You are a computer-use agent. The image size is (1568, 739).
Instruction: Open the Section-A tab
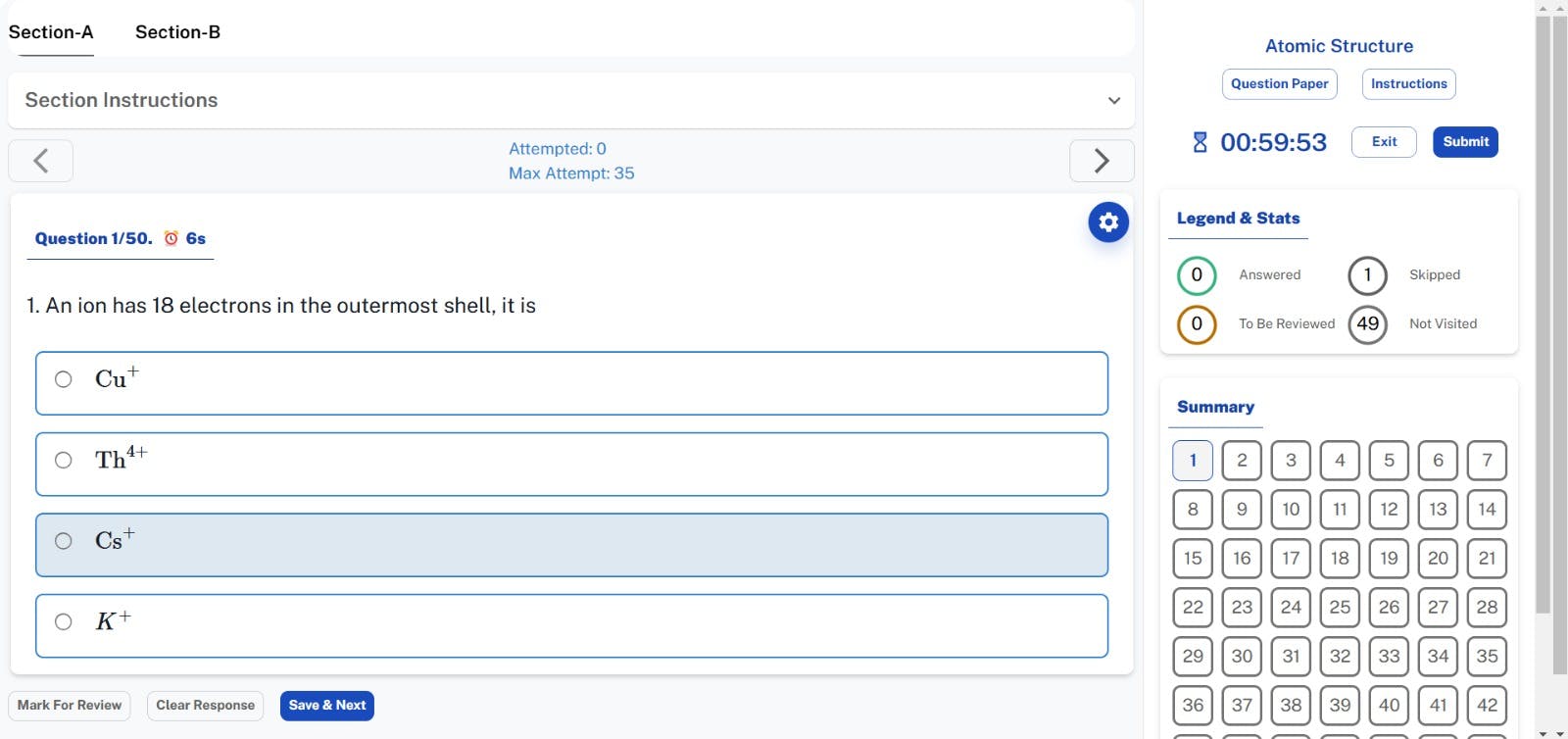click(51, 32)
